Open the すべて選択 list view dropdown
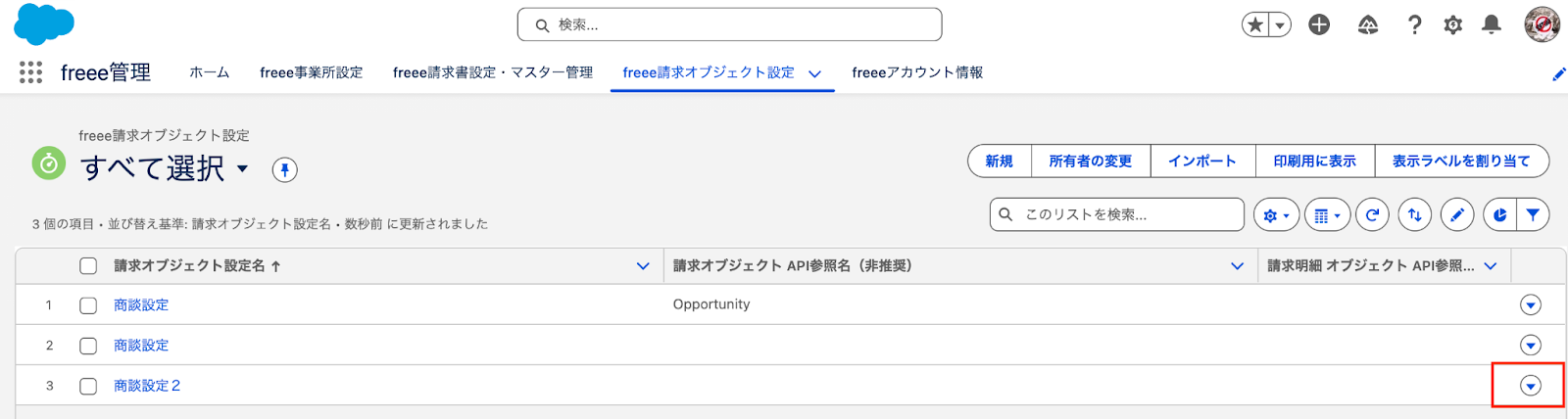 [242, 168]
